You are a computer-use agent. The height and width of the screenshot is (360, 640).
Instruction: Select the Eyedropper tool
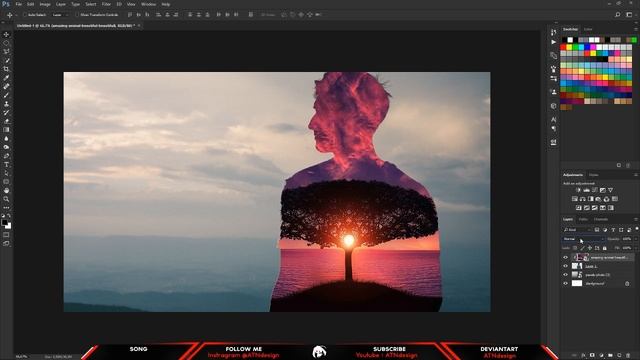[x=6, y=78]
